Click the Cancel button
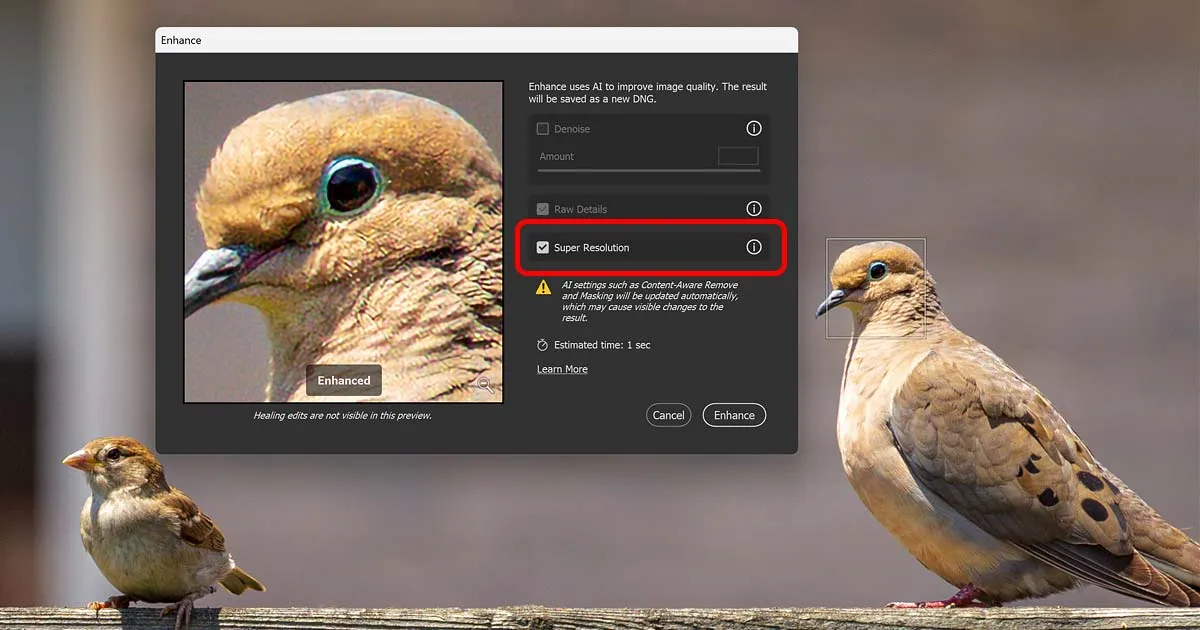 pyautogui.click(x=668, y=415)
